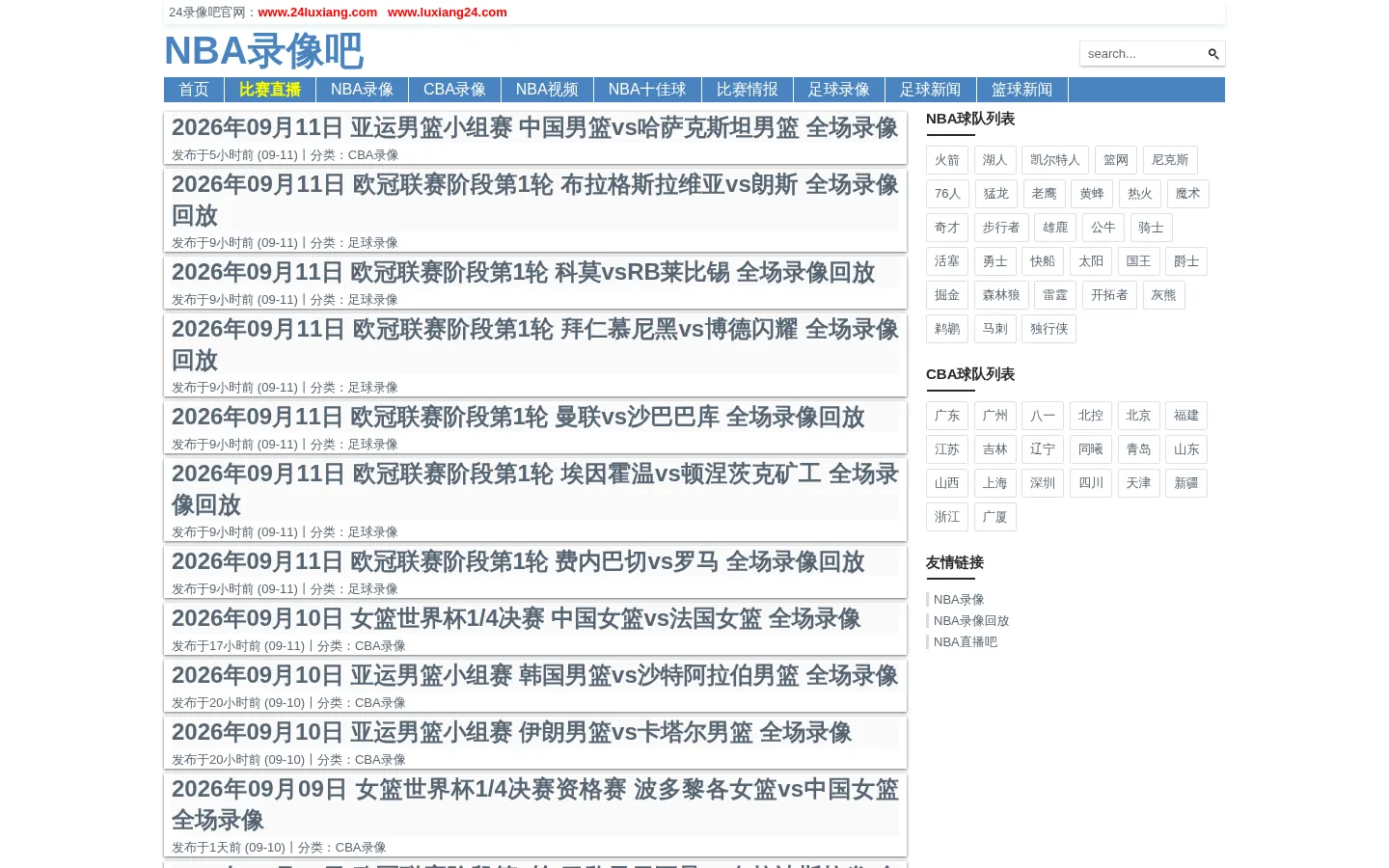Image resolution: width=1389 pixels, height=868 pixels.
Task: Open 篮球新闻 in the navigation bar
Action: tap(1022, 90)
